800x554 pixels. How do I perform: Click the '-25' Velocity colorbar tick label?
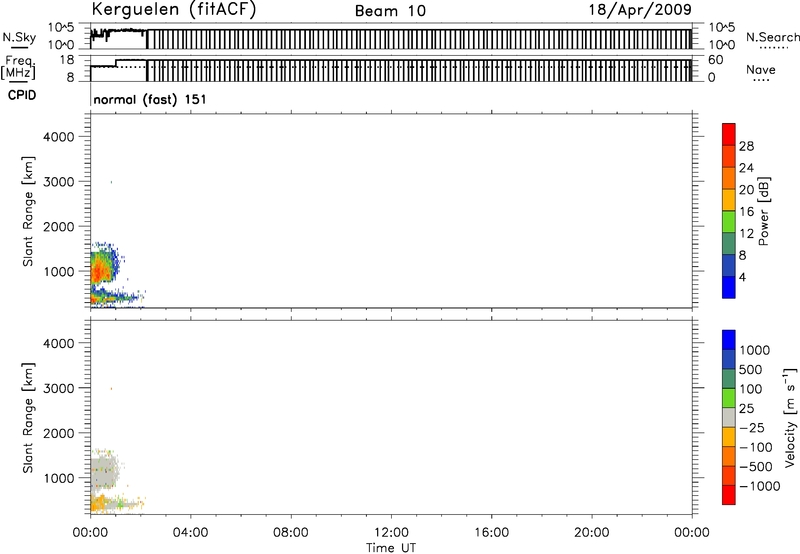click(x=752, y=428)
